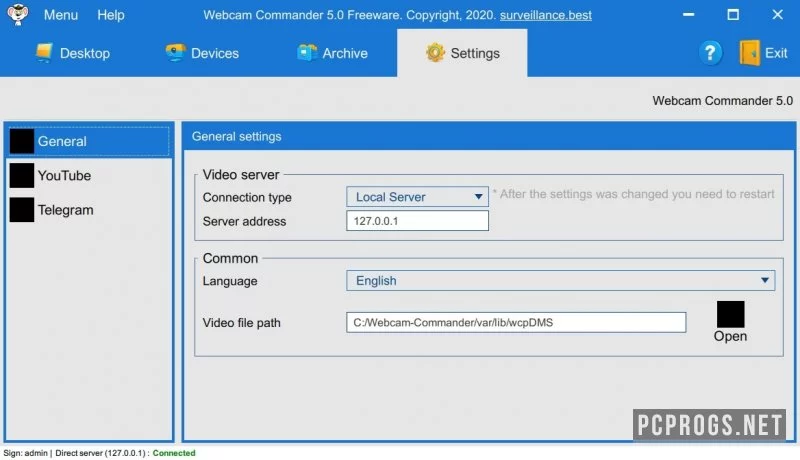Open the Help menu
Image resolution: width=800 pixels, height=460 pixels.
[111, 15]
